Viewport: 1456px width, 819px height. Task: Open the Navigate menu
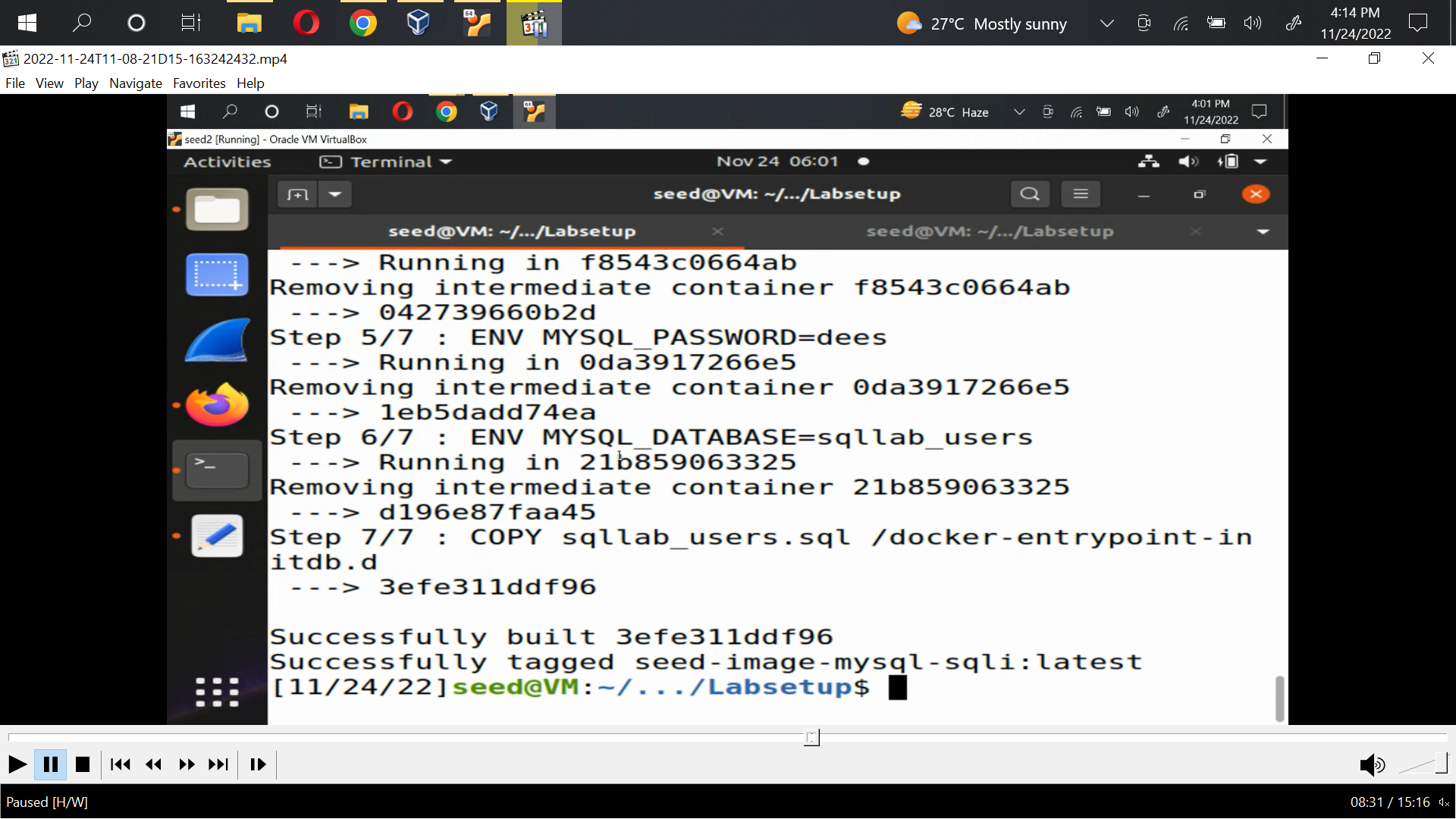point(136,83)
